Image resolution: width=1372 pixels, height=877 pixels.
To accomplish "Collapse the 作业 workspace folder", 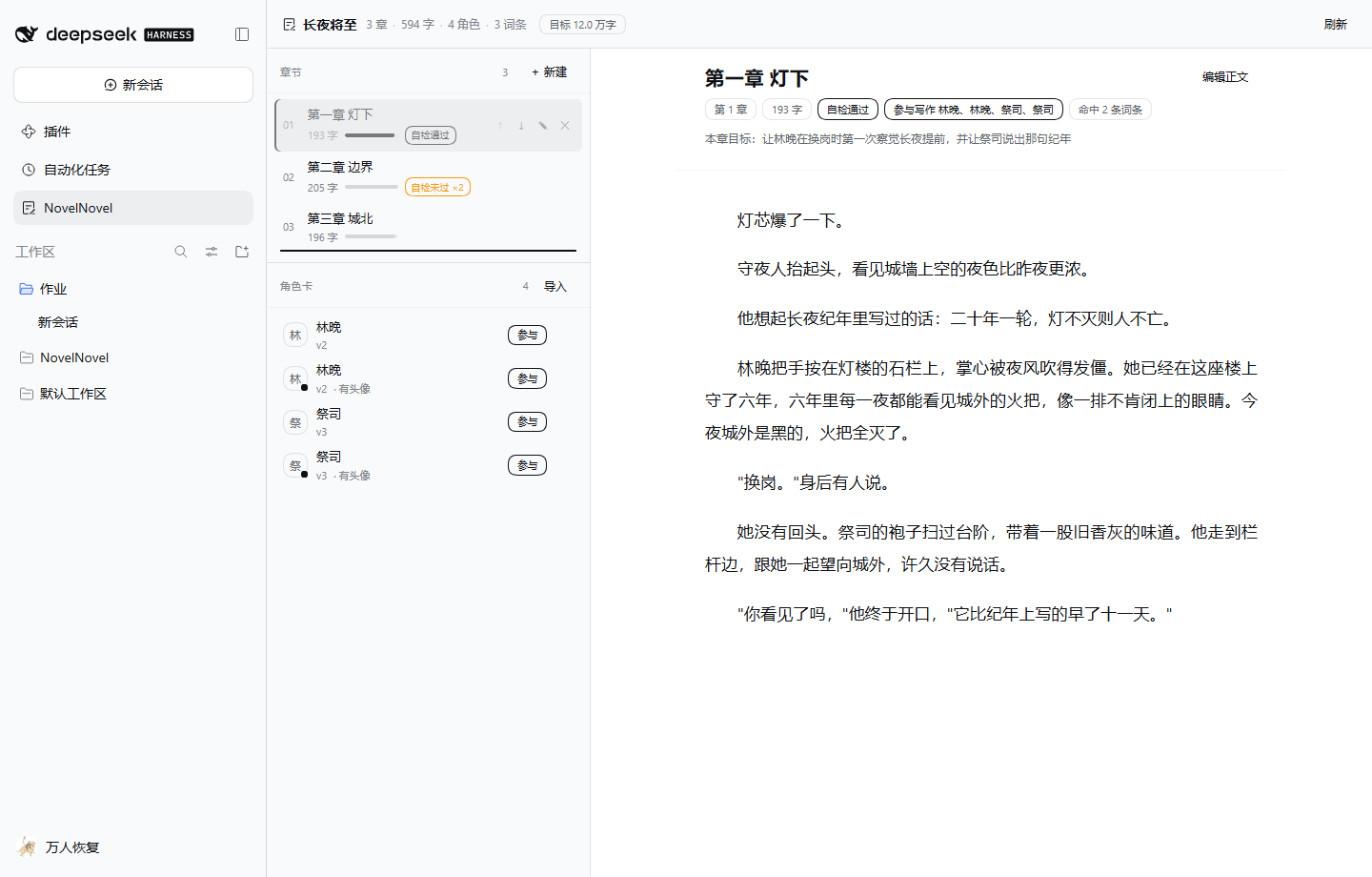I will [133, 289].
